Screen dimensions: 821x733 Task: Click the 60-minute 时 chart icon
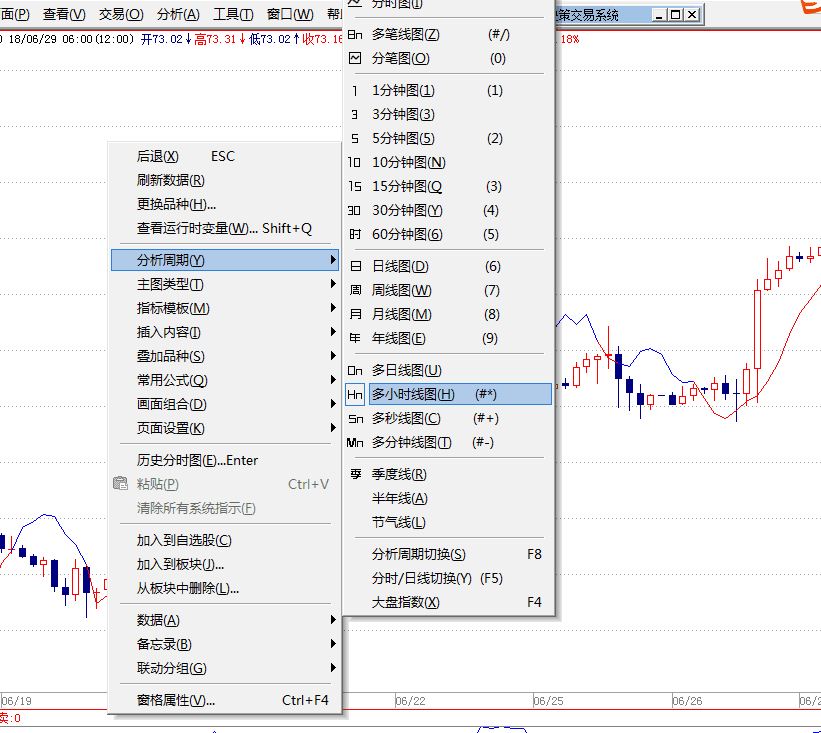(355, 235)
